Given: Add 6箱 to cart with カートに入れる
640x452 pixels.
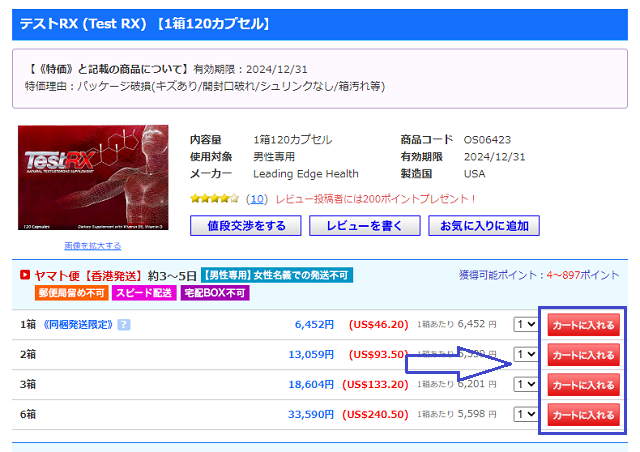Looking at the screenshot, I should pyautogui.click(x=583, y=415).
